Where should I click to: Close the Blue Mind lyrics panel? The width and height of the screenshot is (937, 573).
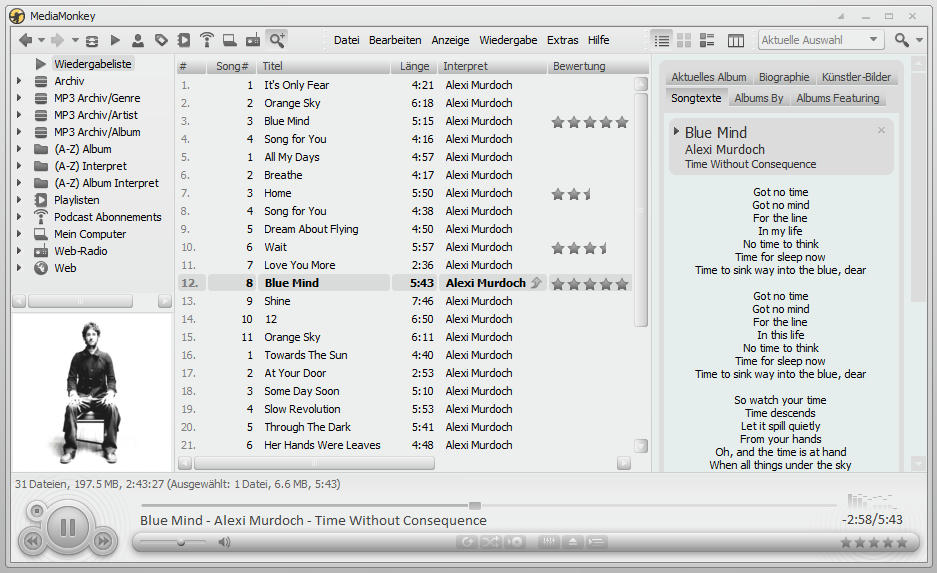(881, 130)
